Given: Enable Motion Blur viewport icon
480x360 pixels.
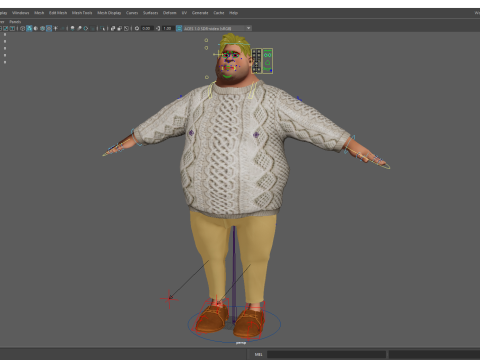Looking at the screenshot, I should (x=79, y=28).
